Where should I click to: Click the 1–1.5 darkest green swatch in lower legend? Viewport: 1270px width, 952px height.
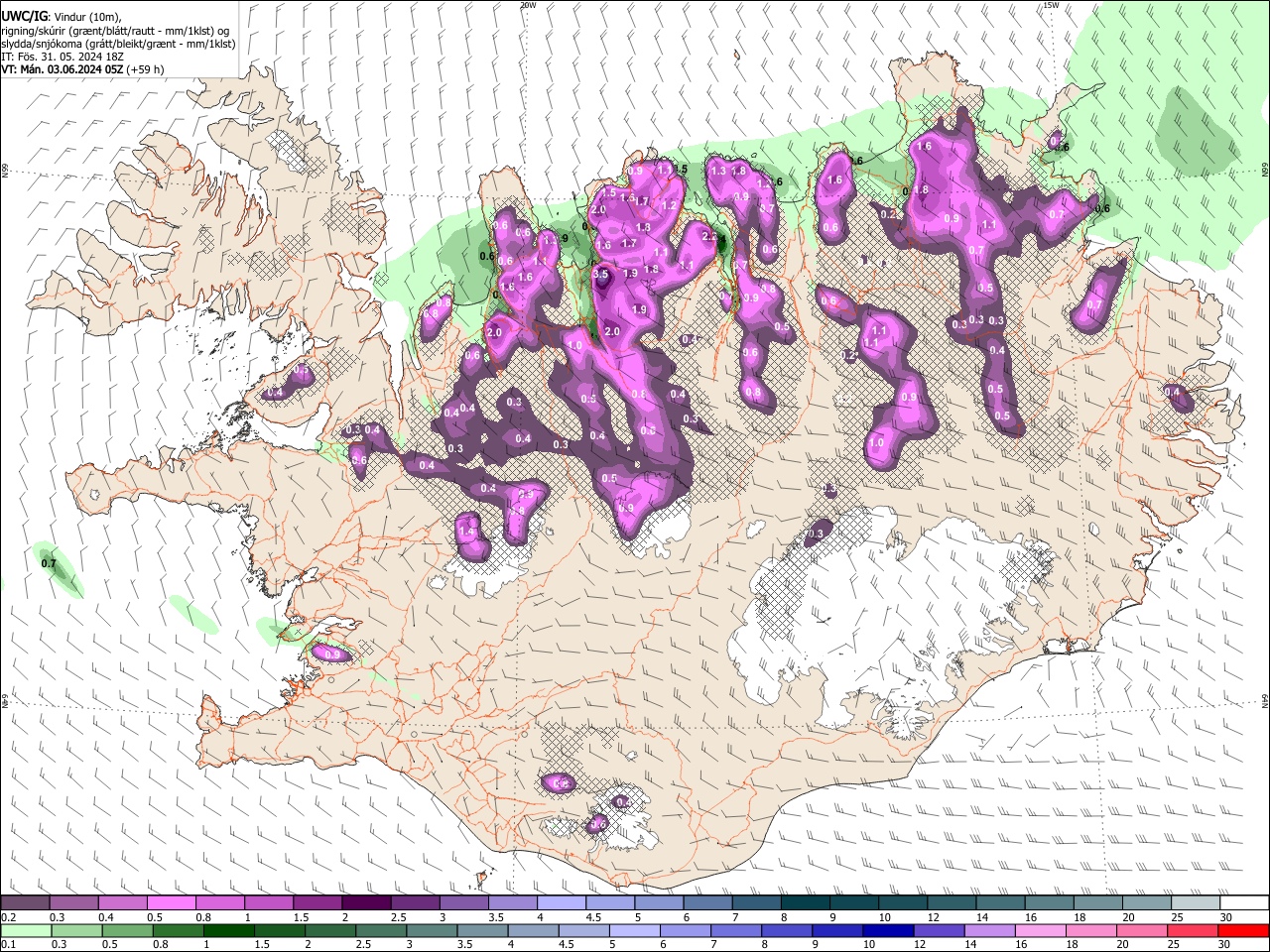(x=227, y=930)
